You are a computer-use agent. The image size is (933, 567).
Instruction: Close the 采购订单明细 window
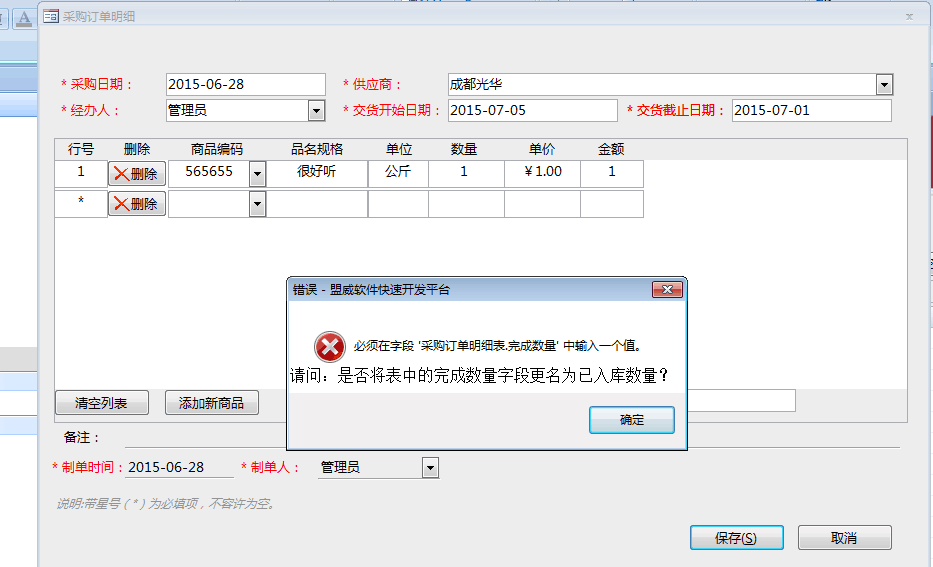(x=908, y=16)
